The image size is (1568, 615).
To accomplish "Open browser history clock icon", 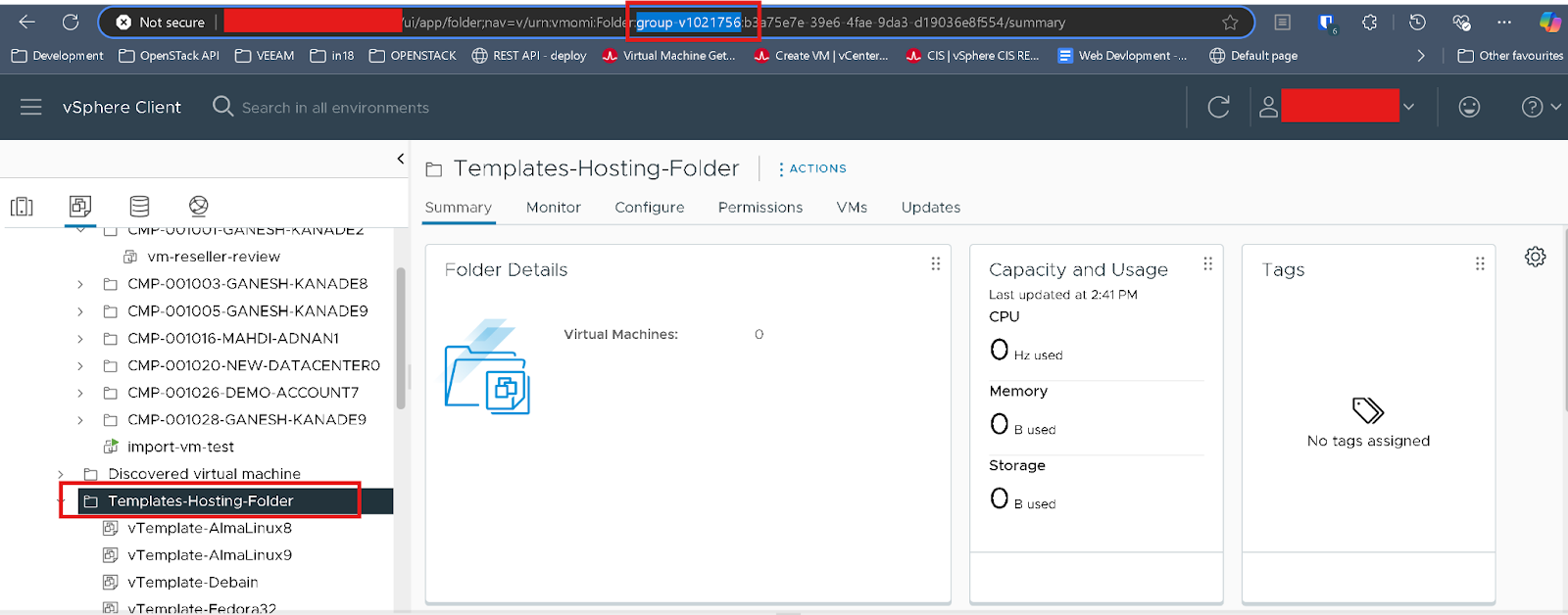I will click(1417, 22).
